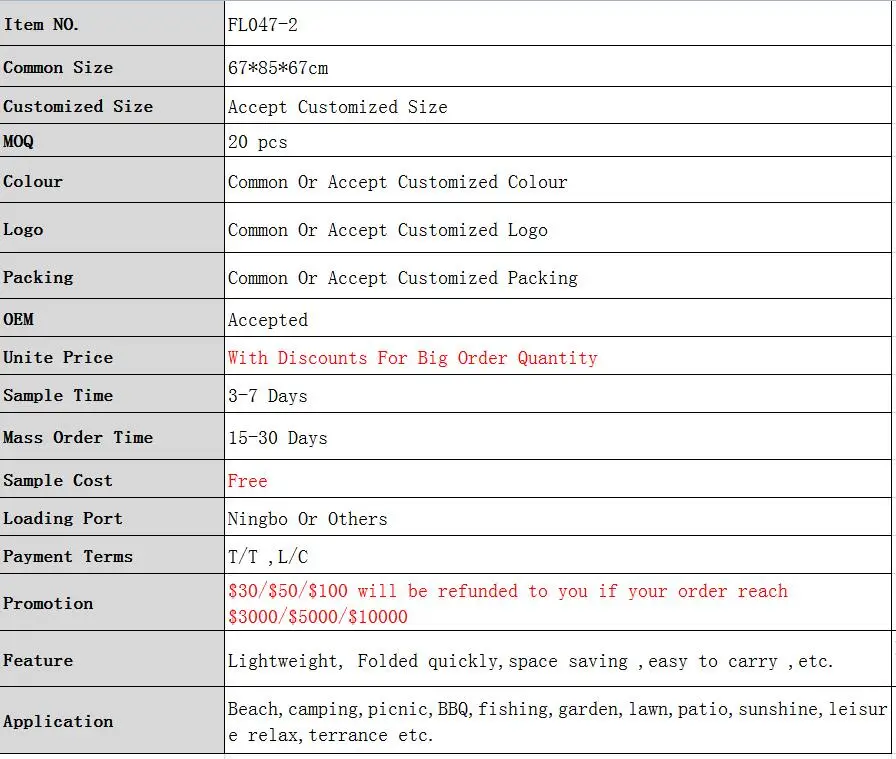Viewport: 896px width, 759px height.
Task: Select 'Common Or Accept Customized Packing' cell
Action: 403,278
